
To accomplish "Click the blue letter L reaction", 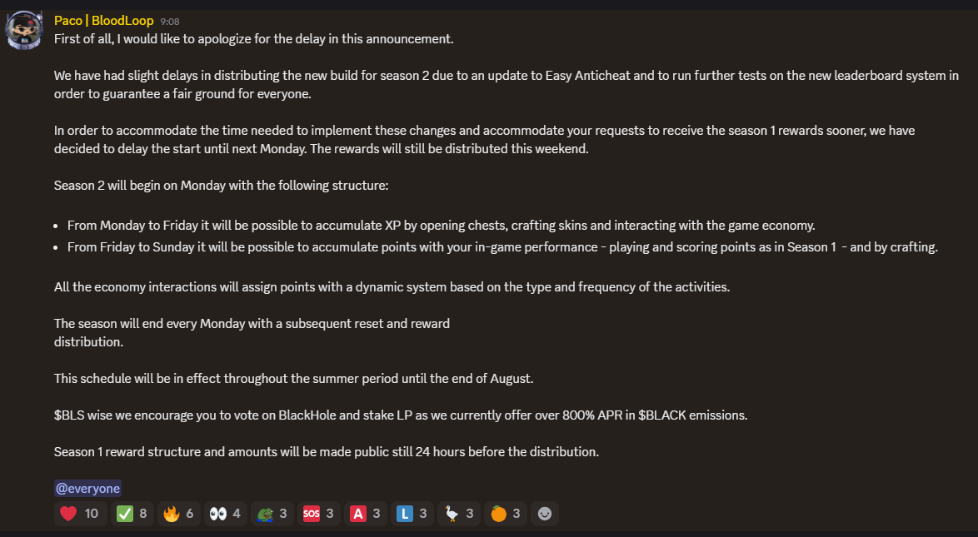I will coord(413,514).
